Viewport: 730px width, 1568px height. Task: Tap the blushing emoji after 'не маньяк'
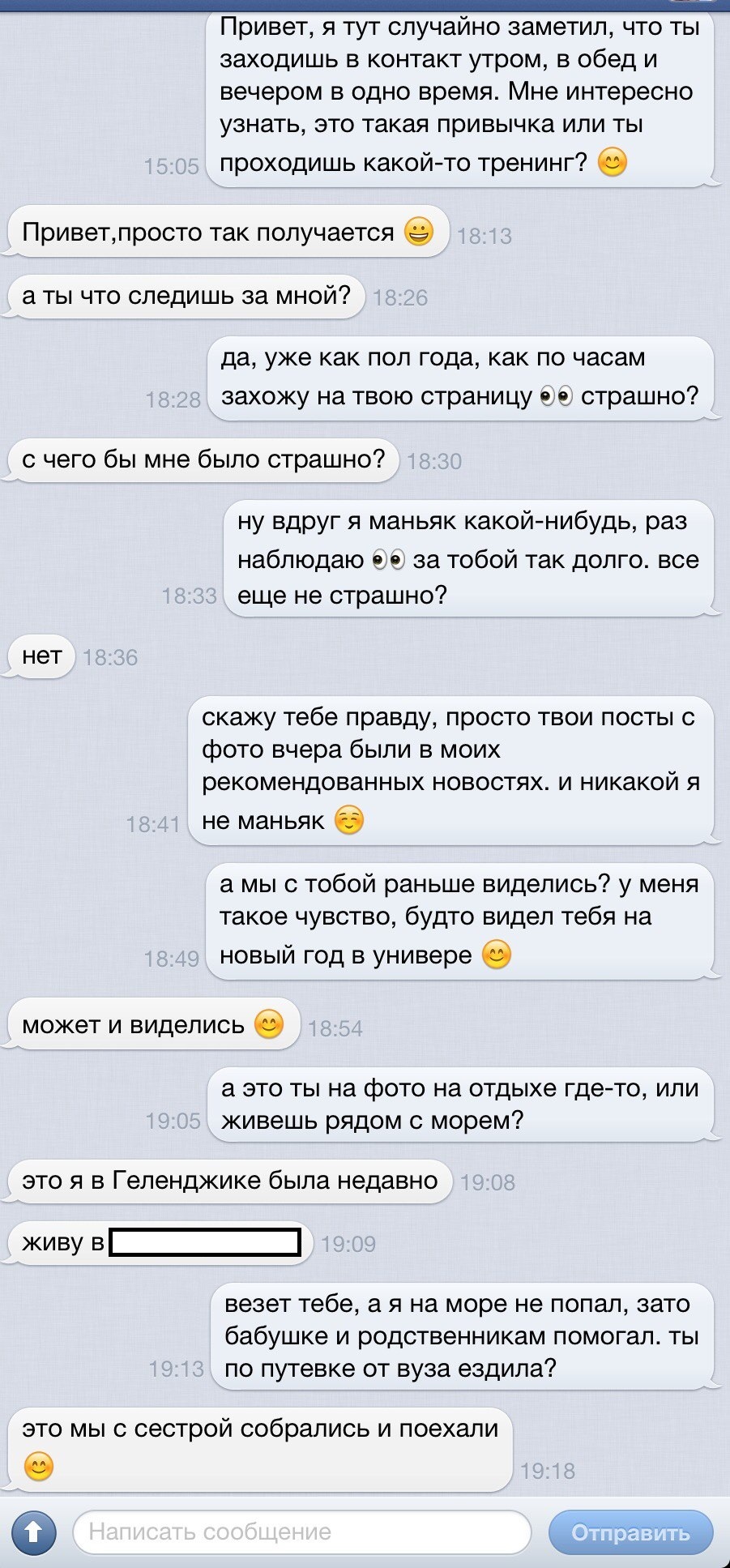tap(349, 820)
